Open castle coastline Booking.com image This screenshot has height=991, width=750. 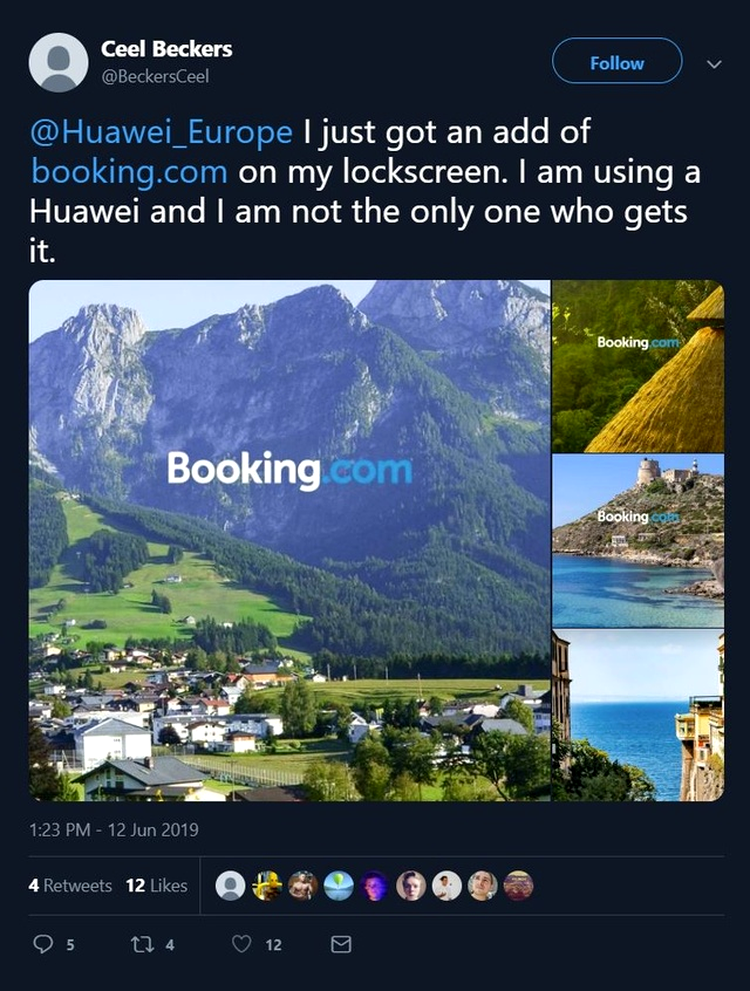click(x=638, y=541)
